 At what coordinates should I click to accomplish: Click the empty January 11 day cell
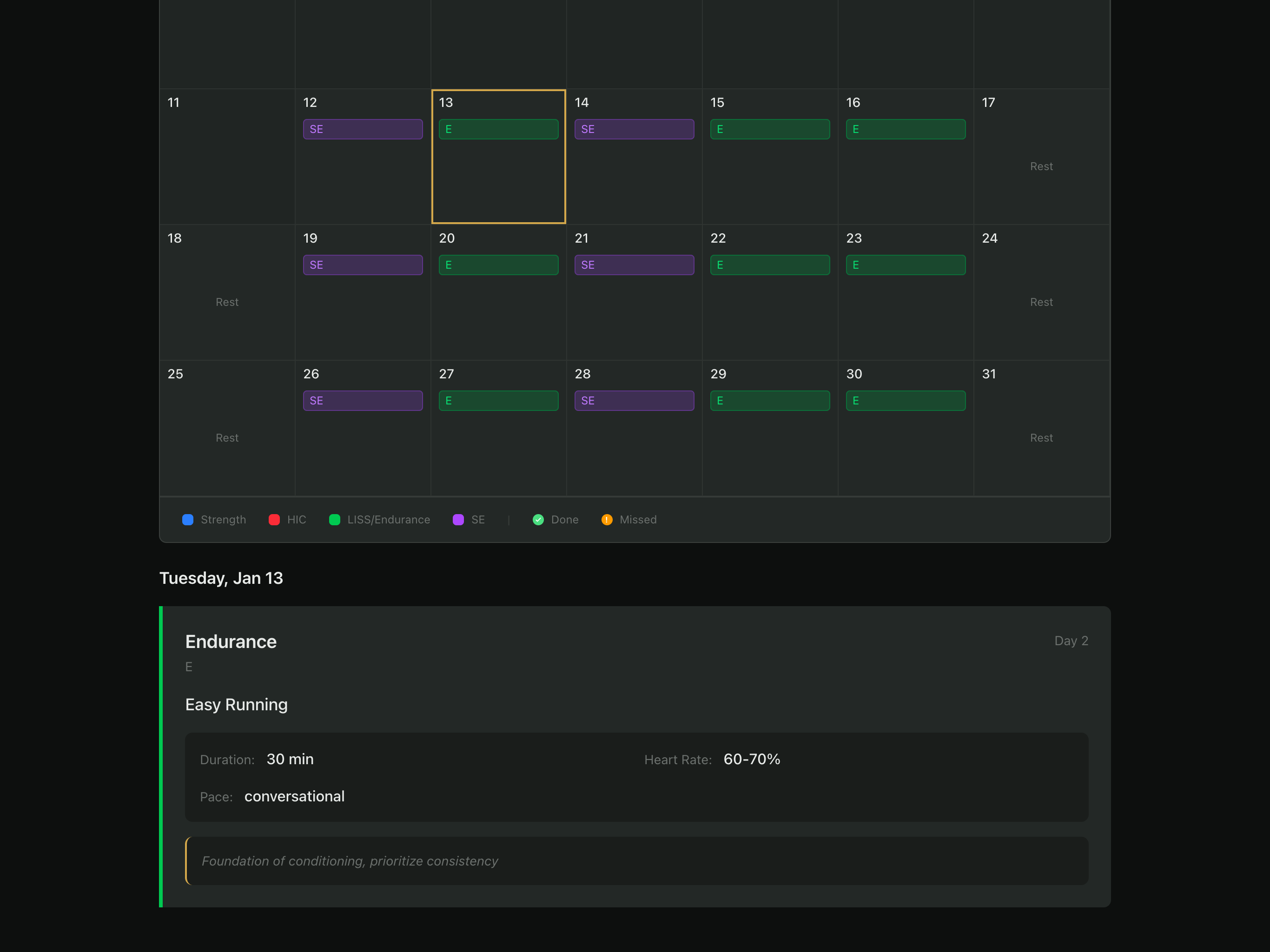pos(227,156)
